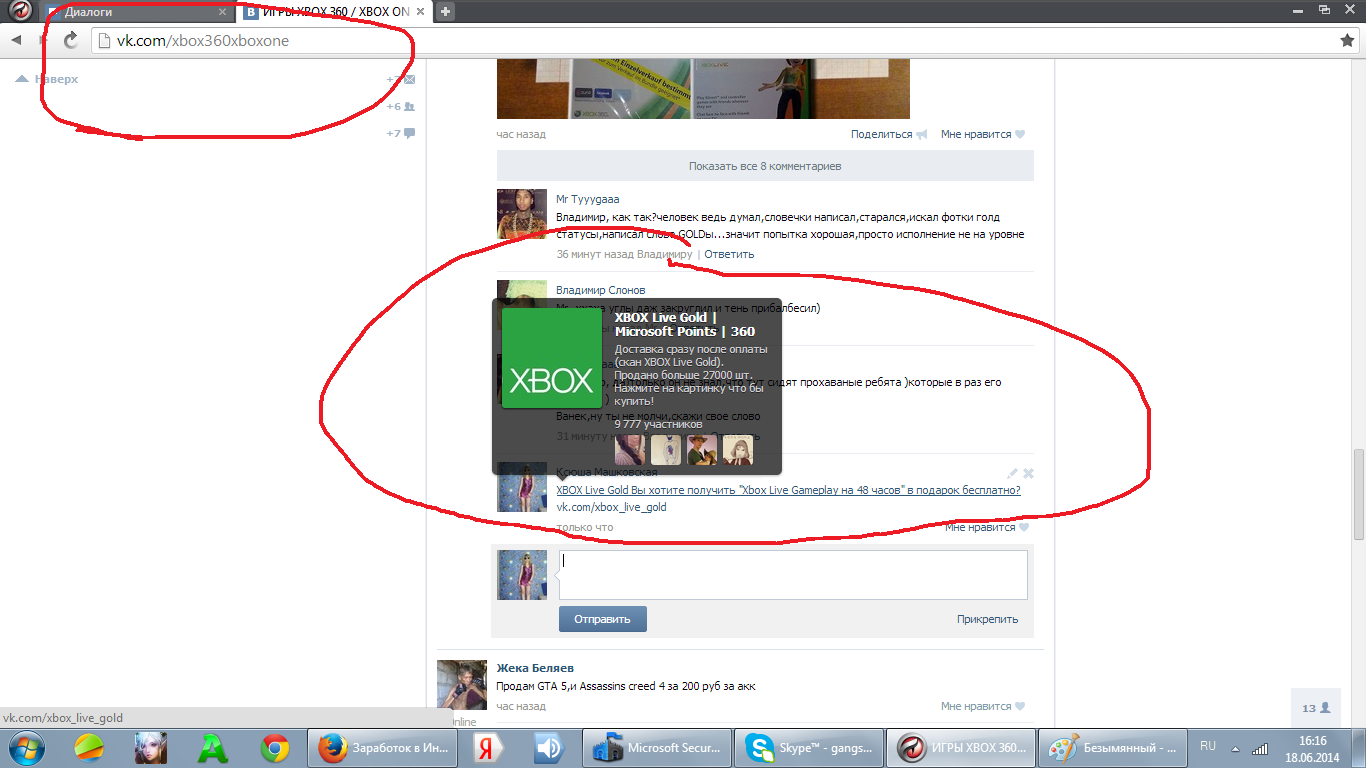Open the 'vk.com/xbox_live_gold' link under Ксюша's comment

click(611, 507)
